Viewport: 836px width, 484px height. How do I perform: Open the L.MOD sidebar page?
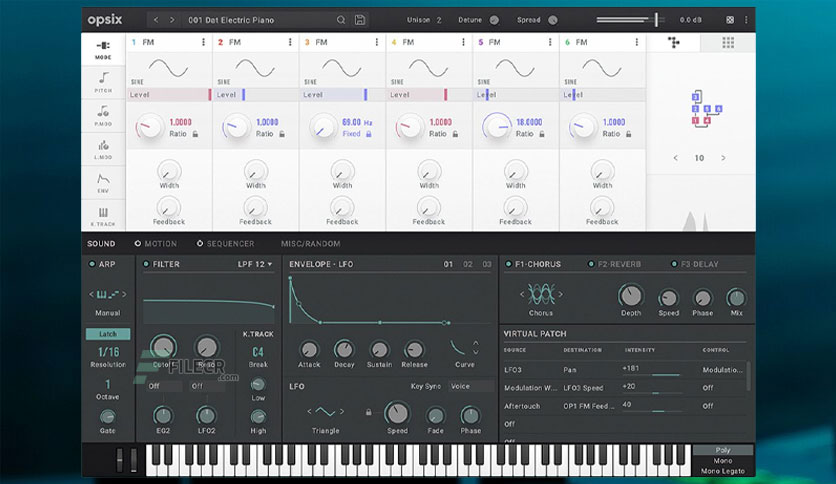tap(103, 149)
